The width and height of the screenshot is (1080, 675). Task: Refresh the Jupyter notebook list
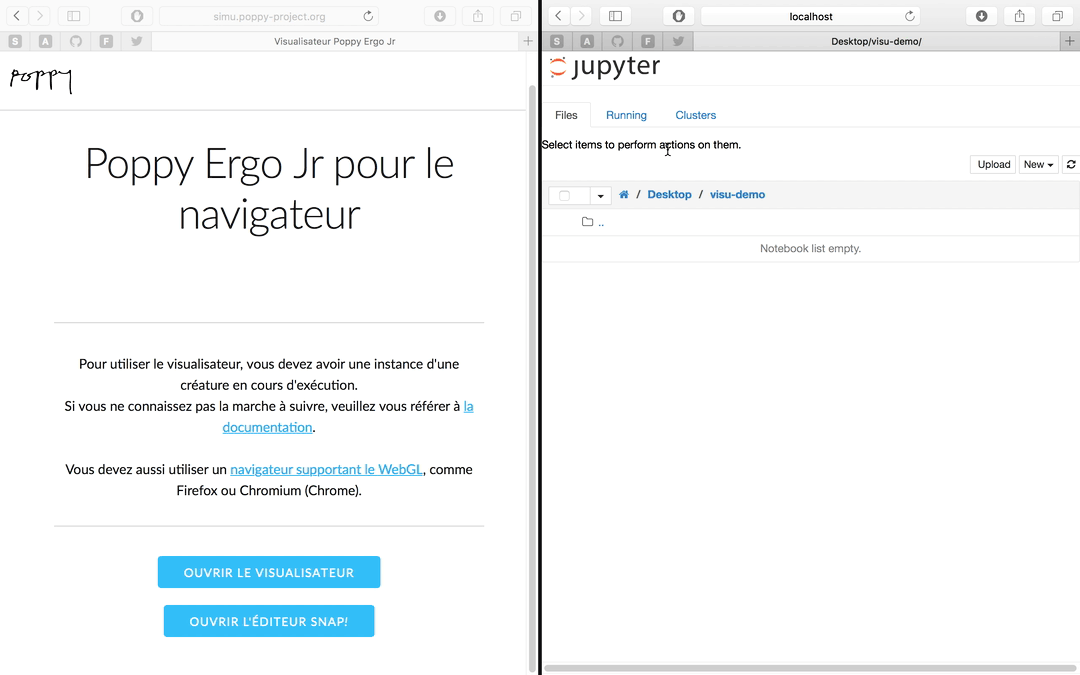(x=1071, y=165)
